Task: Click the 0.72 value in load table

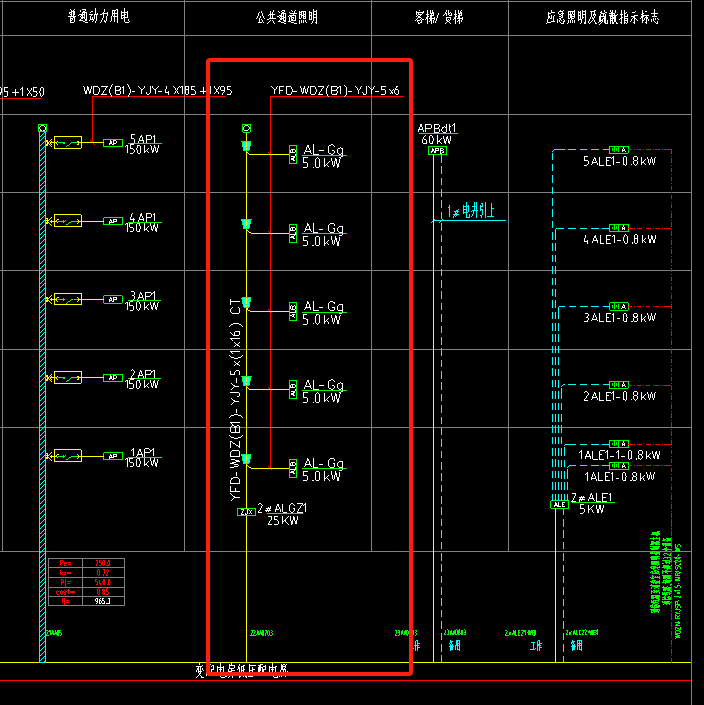Action: [x=103, y=572]
